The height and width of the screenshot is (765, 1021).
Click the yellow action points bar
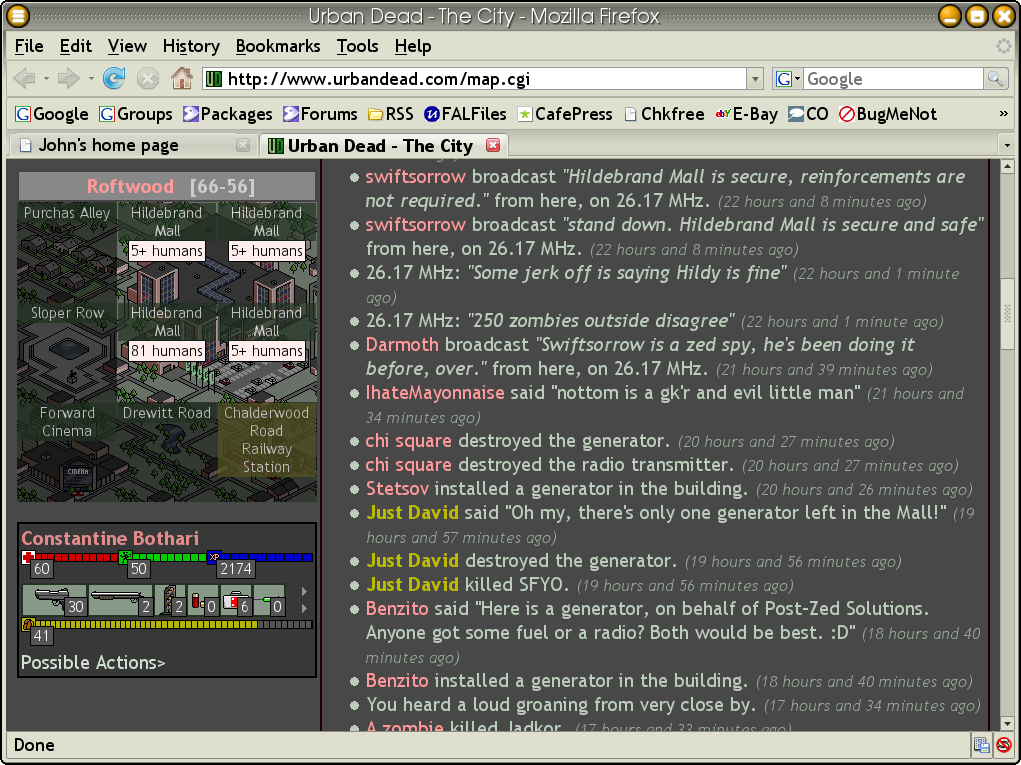(170, 624)
